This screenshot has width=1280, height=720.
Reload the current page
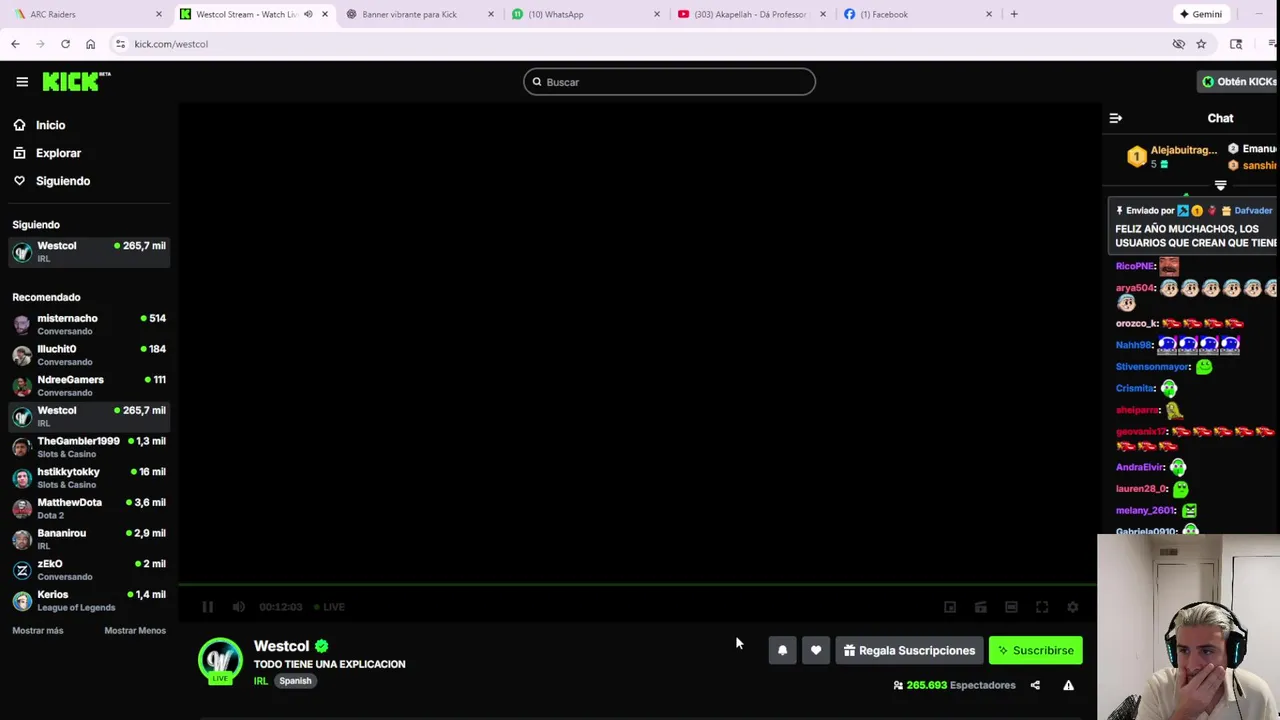point(65,44)
